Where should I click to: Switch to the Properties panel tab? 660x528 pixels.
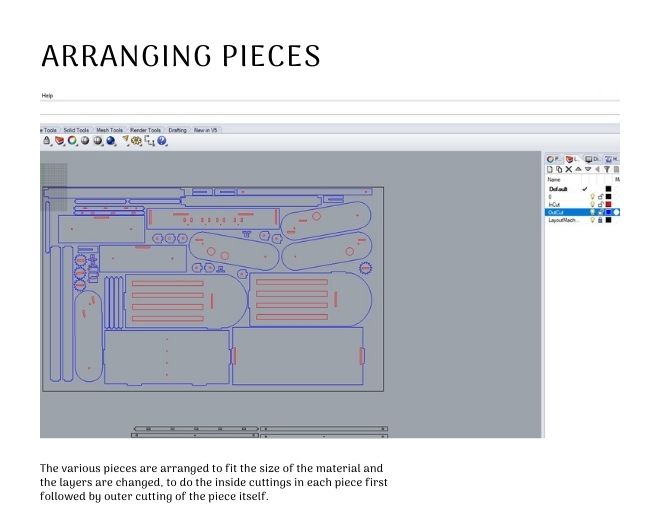pyautogui.click(x=553, y=159)
